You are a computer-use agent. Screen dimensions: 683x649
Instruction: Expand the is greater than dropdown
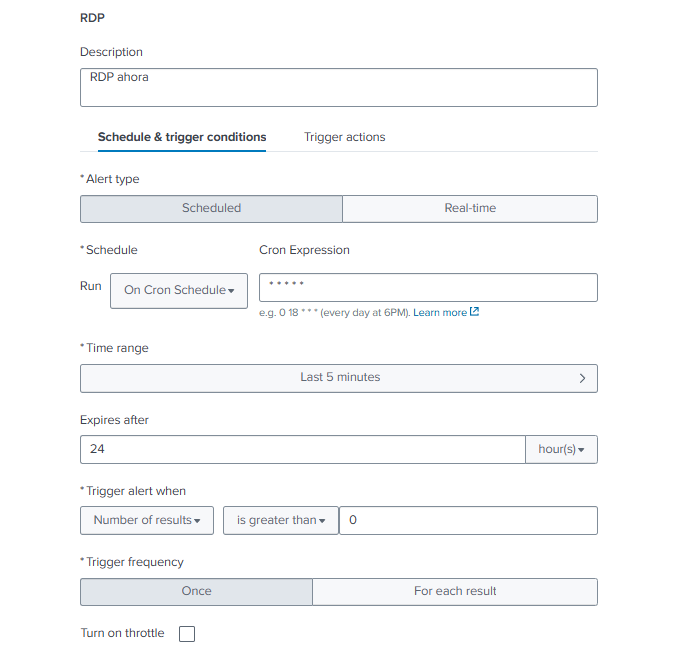[281, 520]
